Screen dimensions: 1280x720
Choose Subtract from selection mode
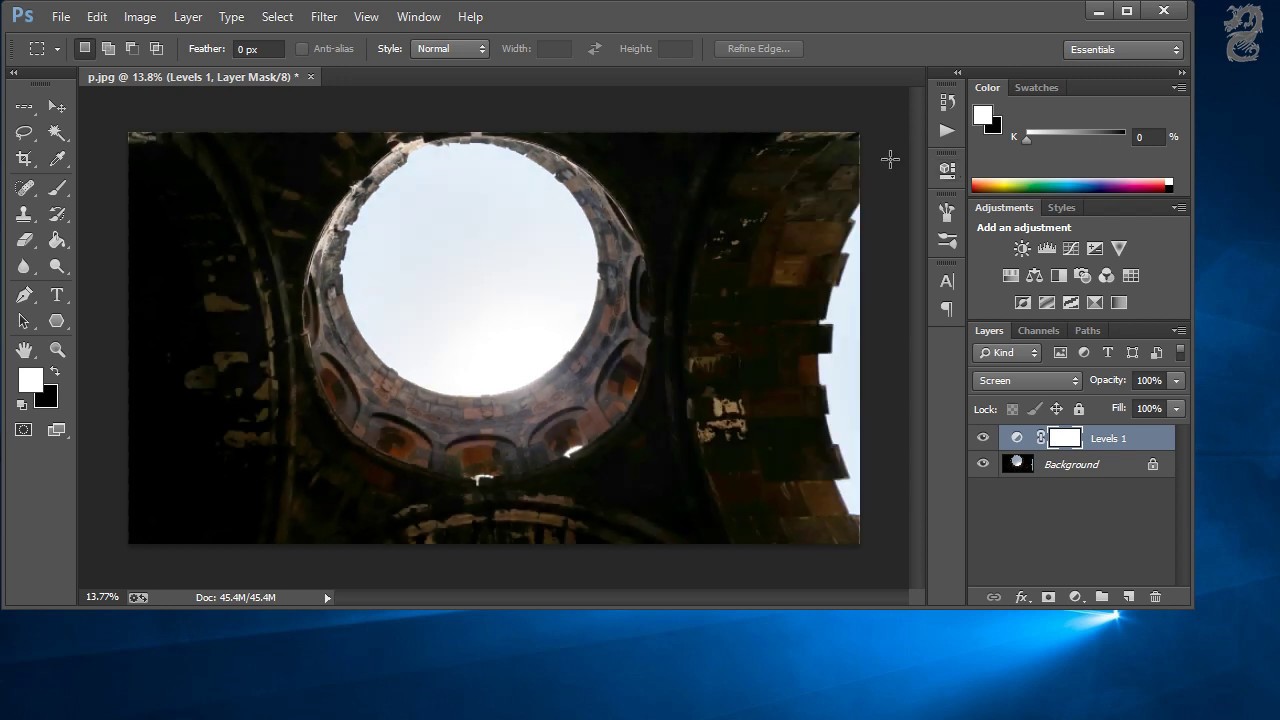(x=132, y=48)
